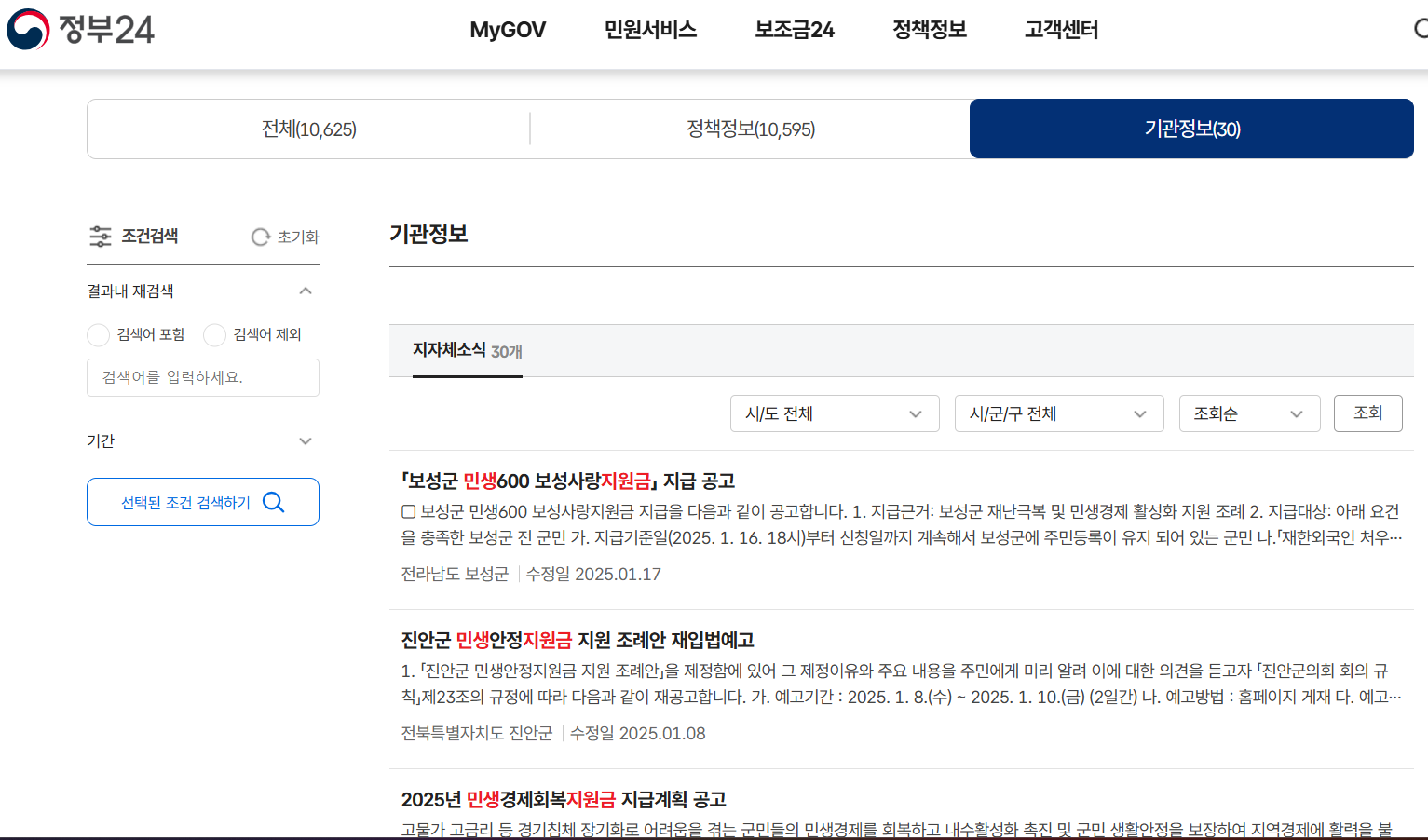Image resolution: width=1428 pixels, height=840 pixels.
Task: Open the 시/군/구 전체 dropdown
Action: [x=1059, y=413]
